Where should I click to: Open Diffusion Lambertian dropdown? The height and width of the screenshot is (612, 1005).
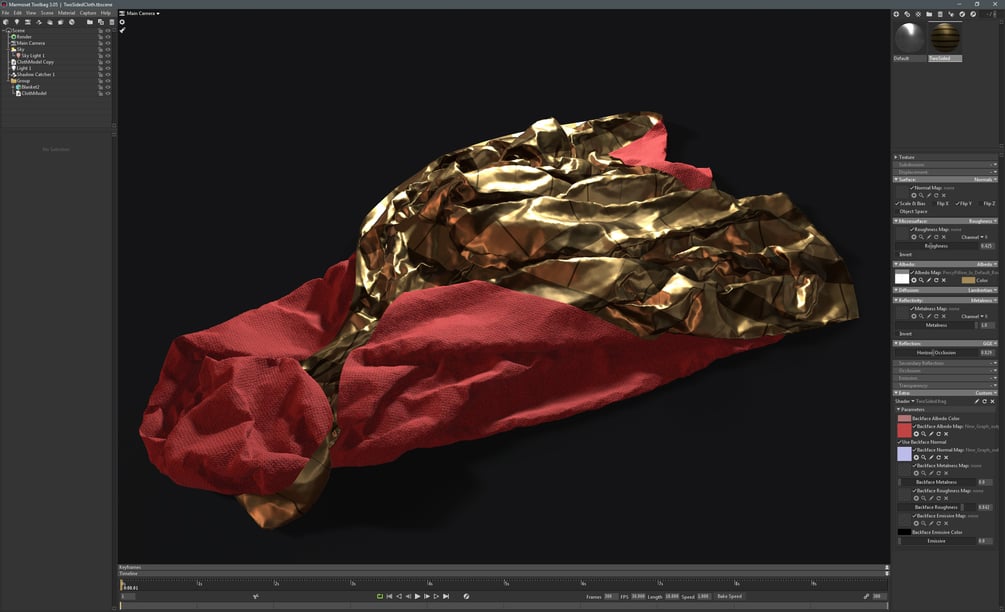click(x=983, y=290)
